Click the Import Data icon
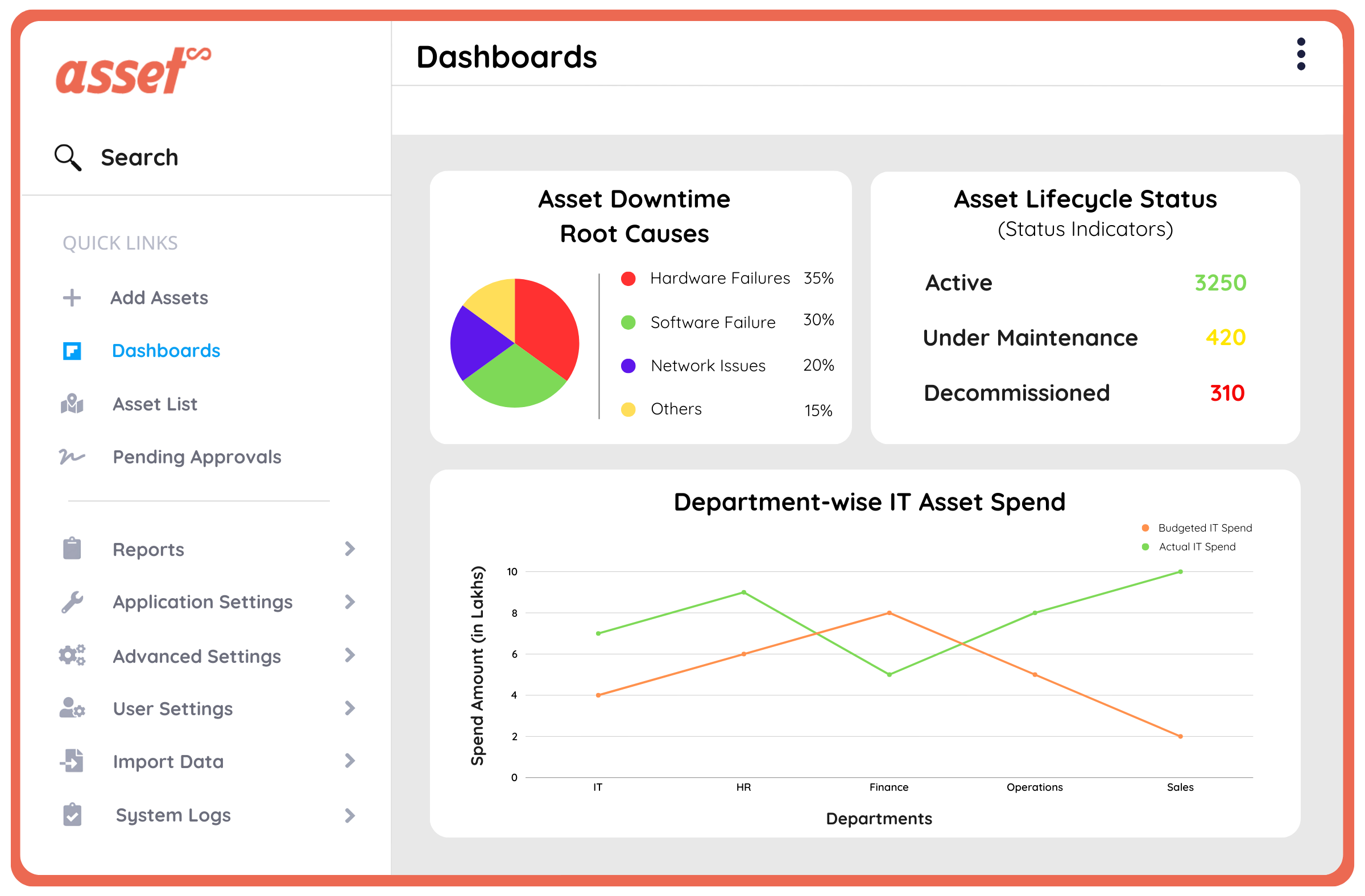1365x896 pixels. (x=71, y=761)
